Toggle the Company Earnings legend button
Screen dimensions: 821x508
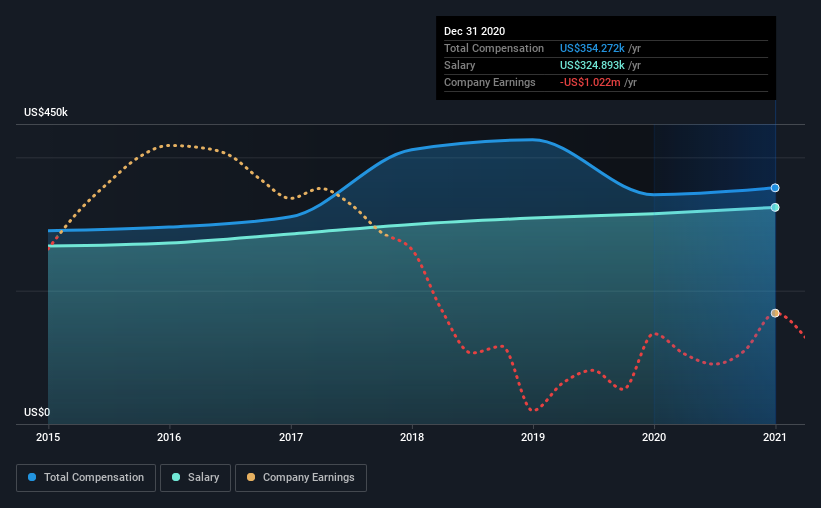(301, 478)
